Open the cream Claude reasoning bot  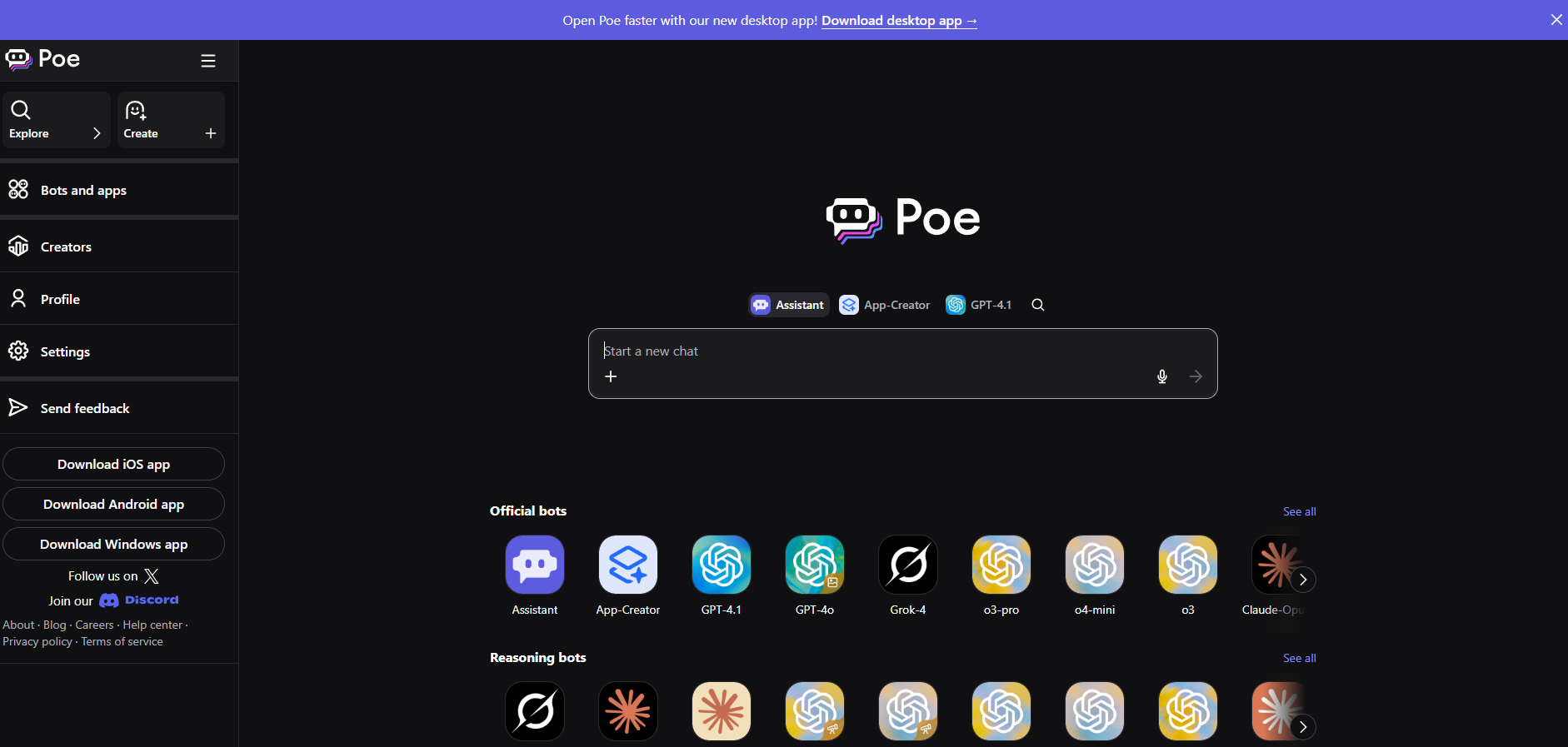click(722, 711)
